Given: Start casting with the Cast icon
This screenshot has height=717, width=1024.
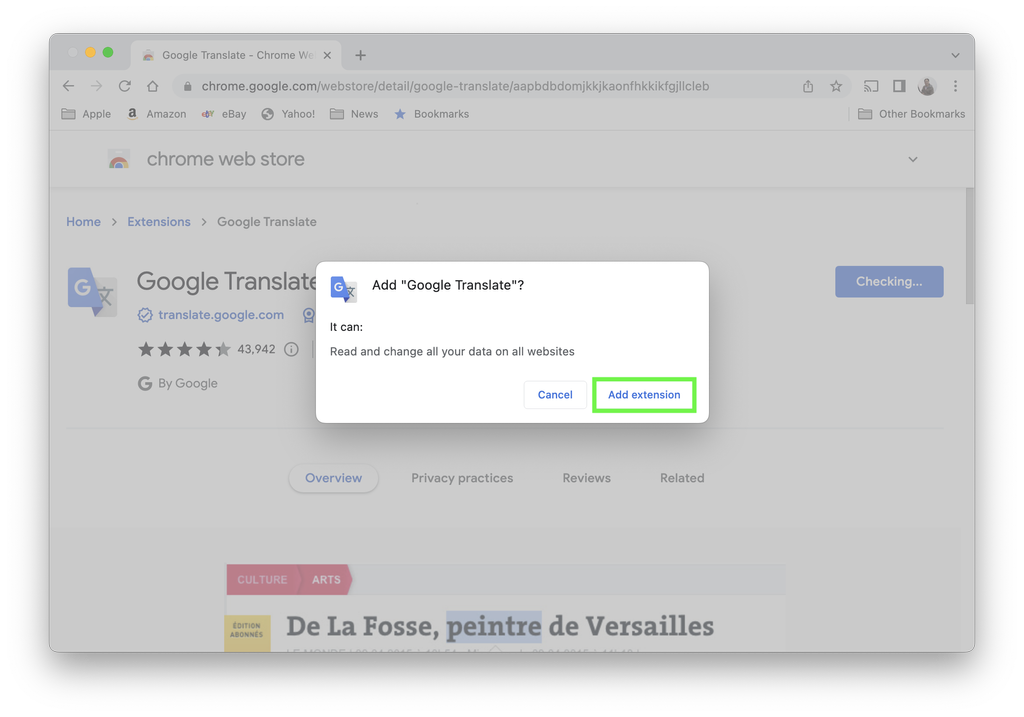Looking at the screenshot, I should 869,86.
